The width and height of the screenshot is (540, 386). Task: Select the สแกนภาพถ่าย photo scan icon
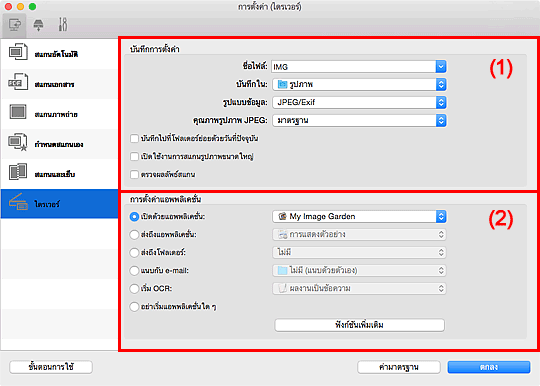[18, 112]
